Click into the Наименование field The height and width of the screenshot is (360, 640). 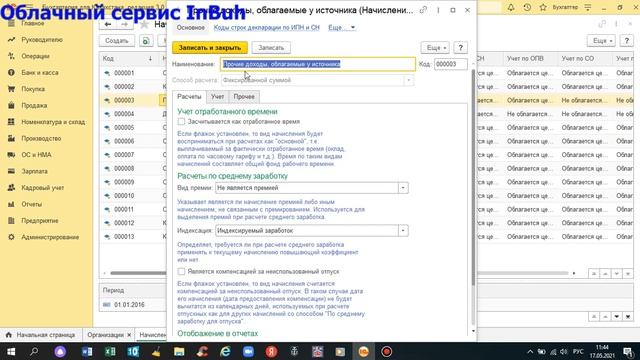coord(318,64)
